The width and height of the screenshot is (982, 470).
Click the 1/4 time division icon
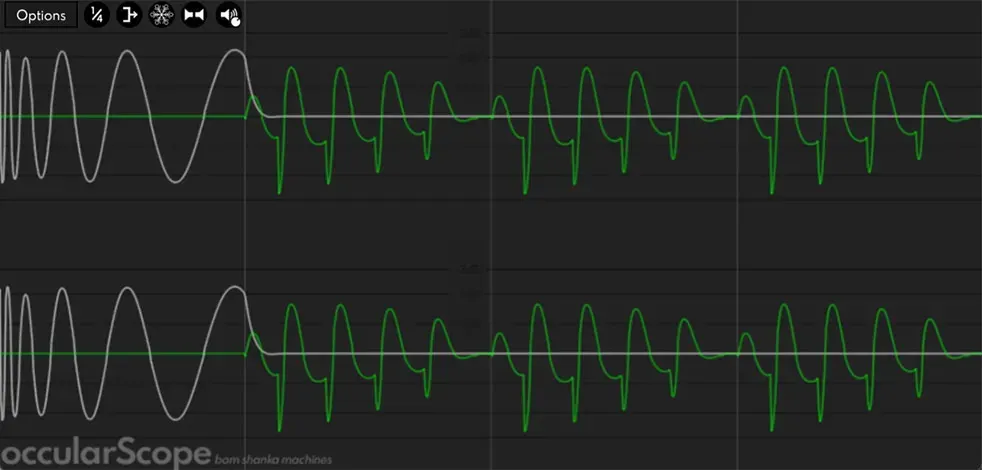tap(96, 15)
